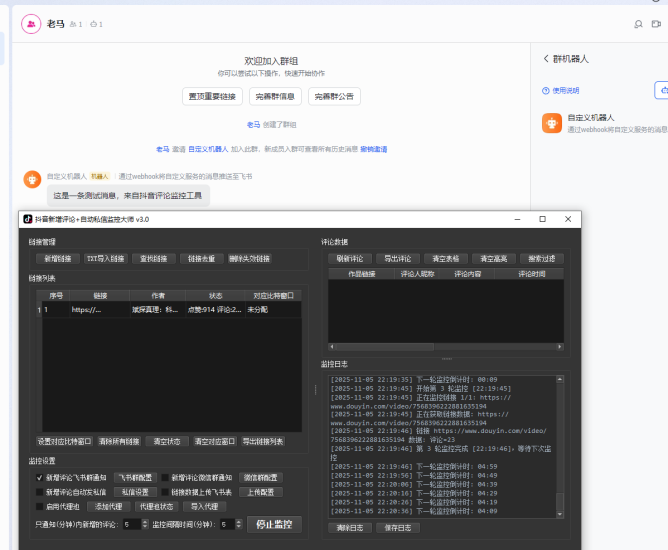
Task: Open 微信群配置 button
Action: coord(261,478)
